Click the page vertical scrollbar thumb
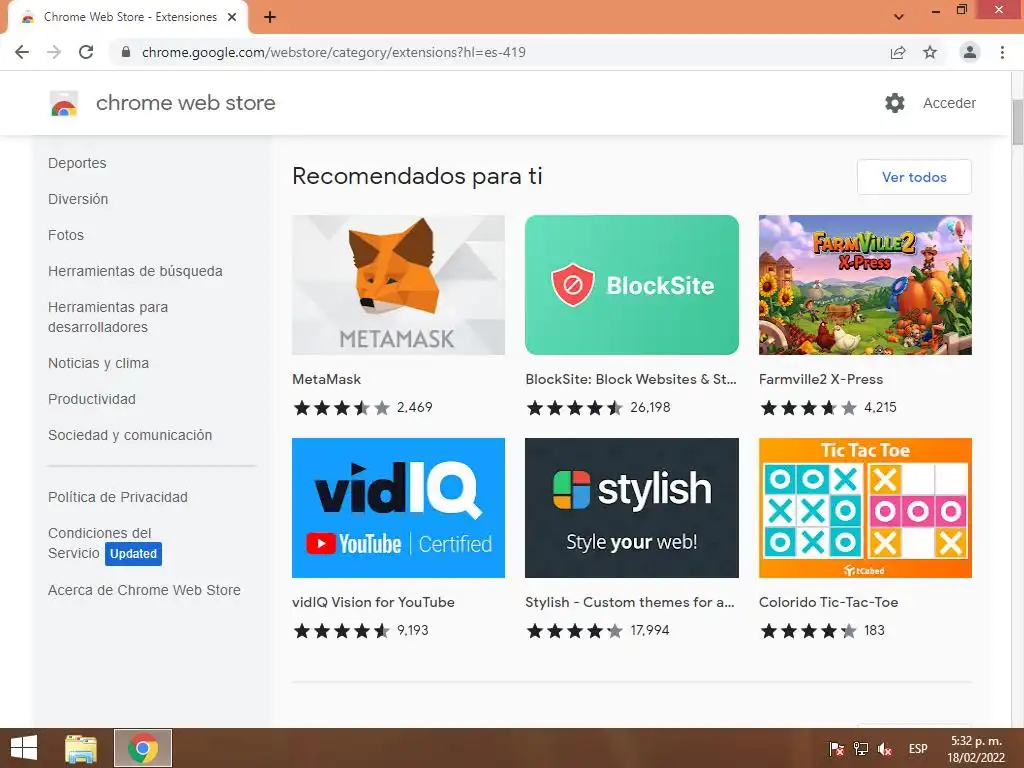The image size is (1024, 768). click(1017, 122)
